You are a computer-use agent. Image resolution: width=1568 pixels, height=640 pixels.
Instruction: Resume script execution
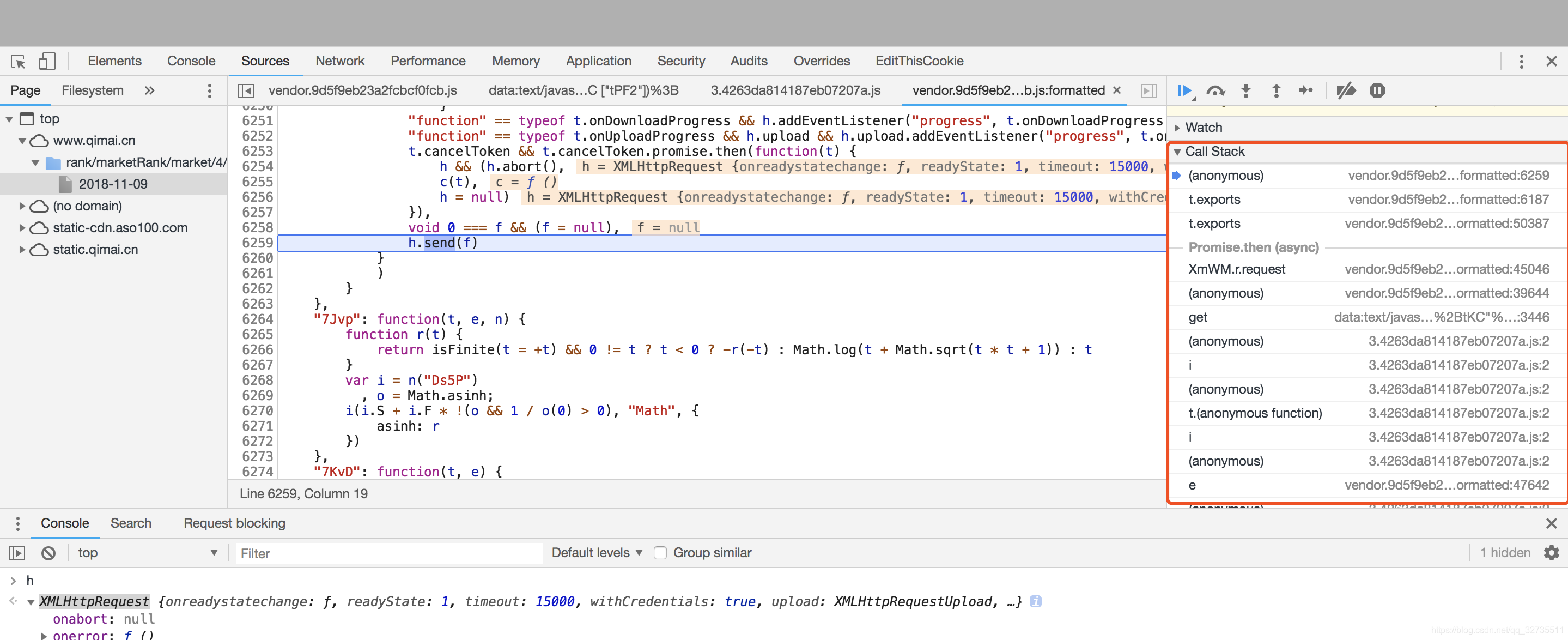1185,90
